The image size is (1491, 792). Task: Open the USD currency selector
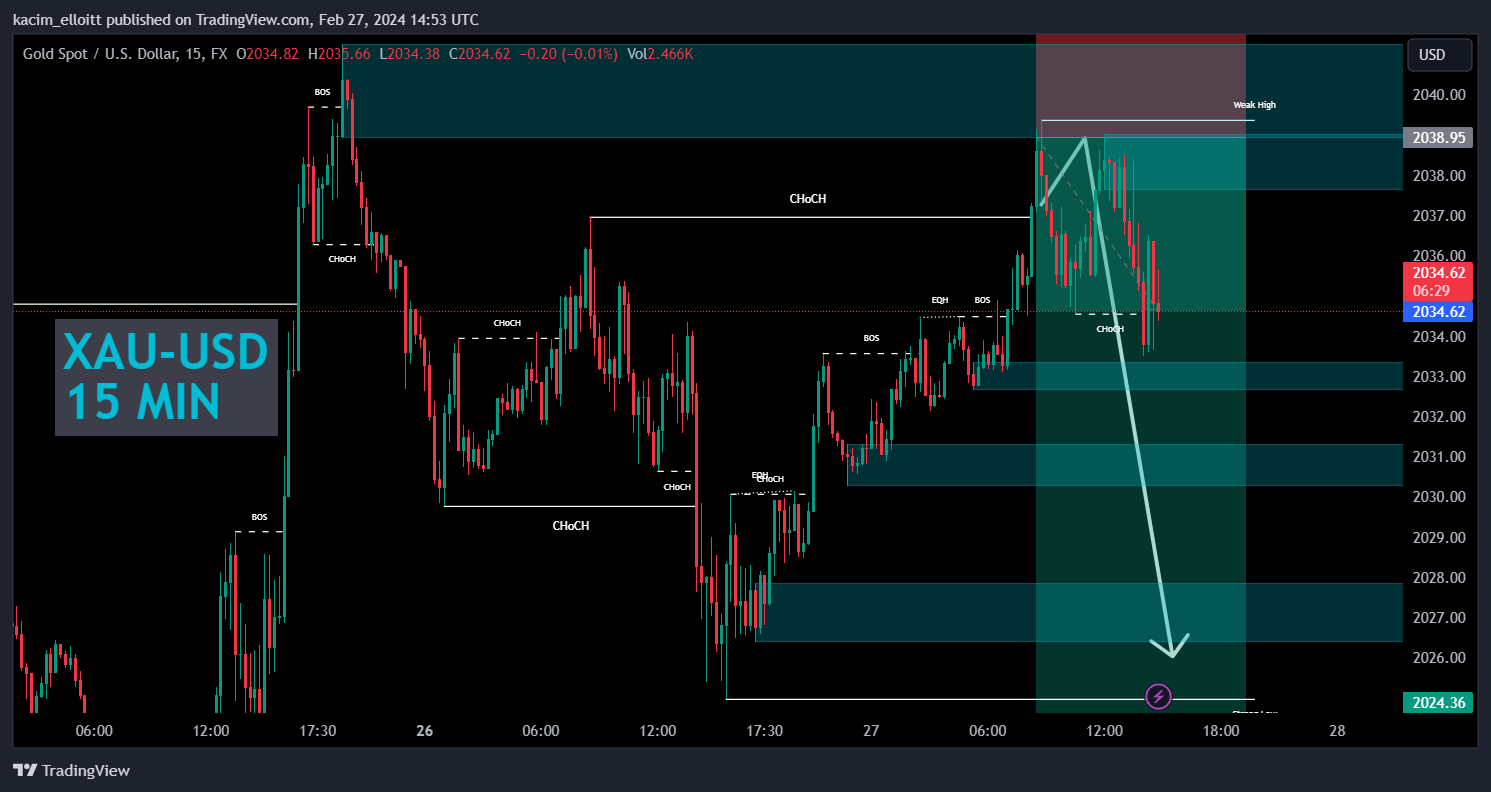(1440, 55)
